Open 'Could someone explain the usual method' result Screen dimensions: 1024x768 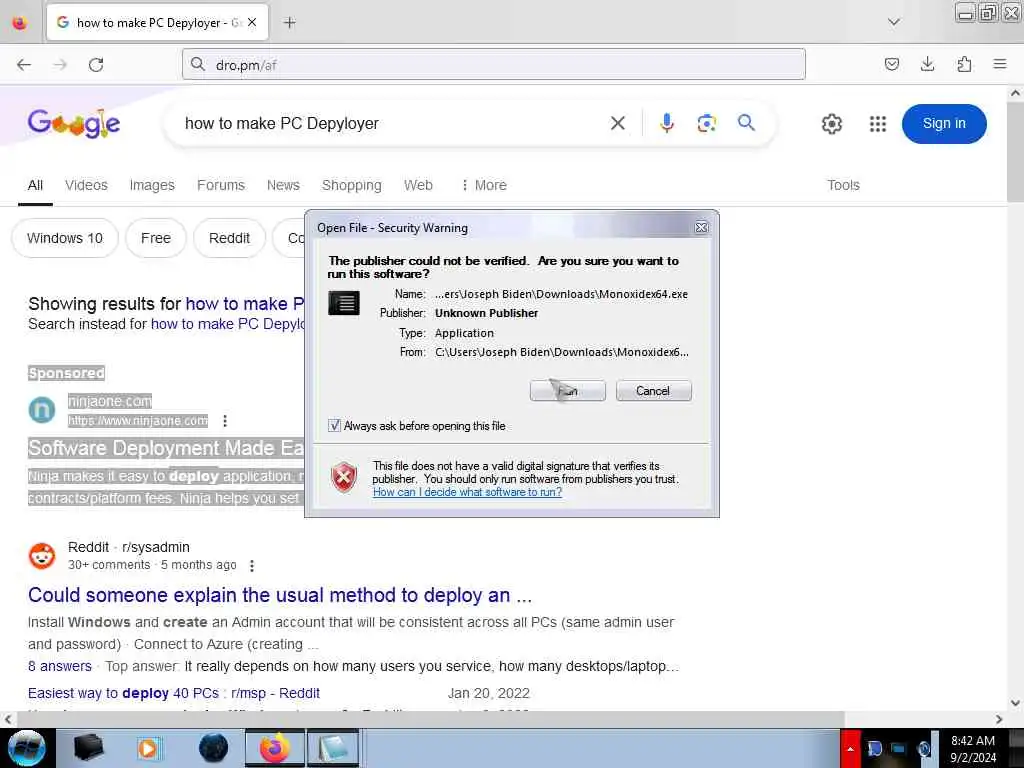tap(280, 595)
